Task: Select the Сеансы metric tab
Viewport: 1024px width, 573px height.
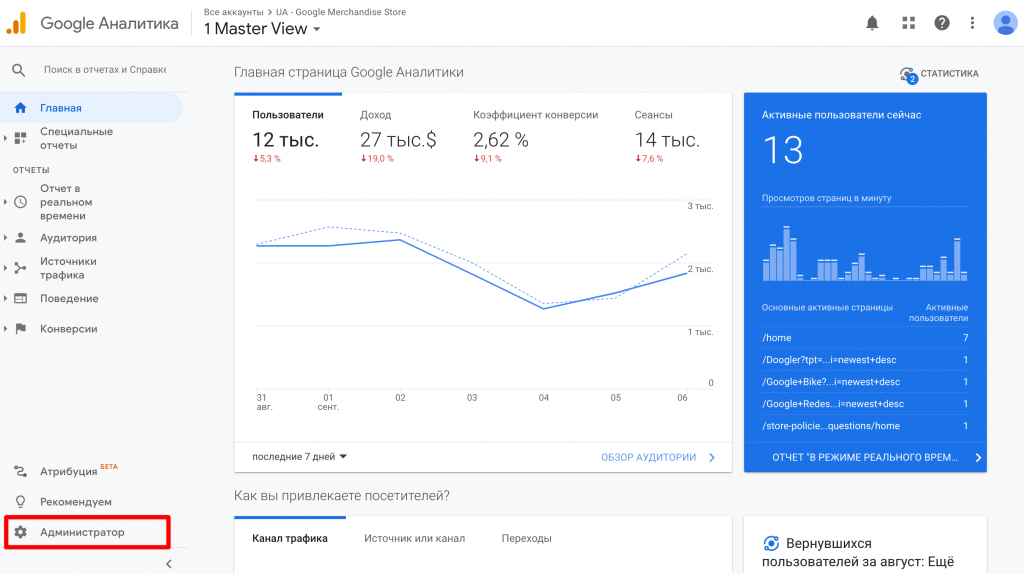Action: point(666,130)
